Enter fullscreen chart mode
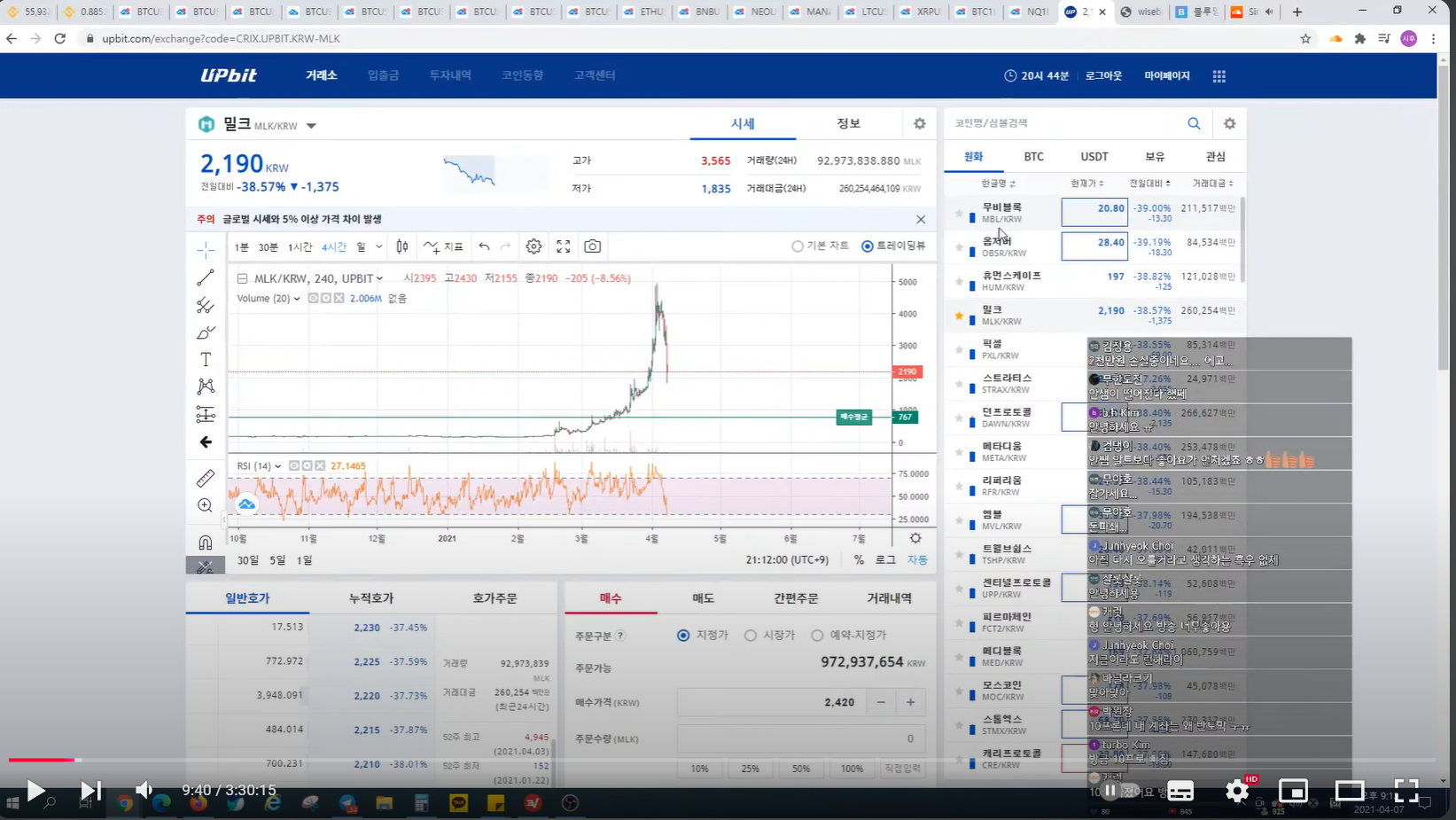 (x=563, y=246)
